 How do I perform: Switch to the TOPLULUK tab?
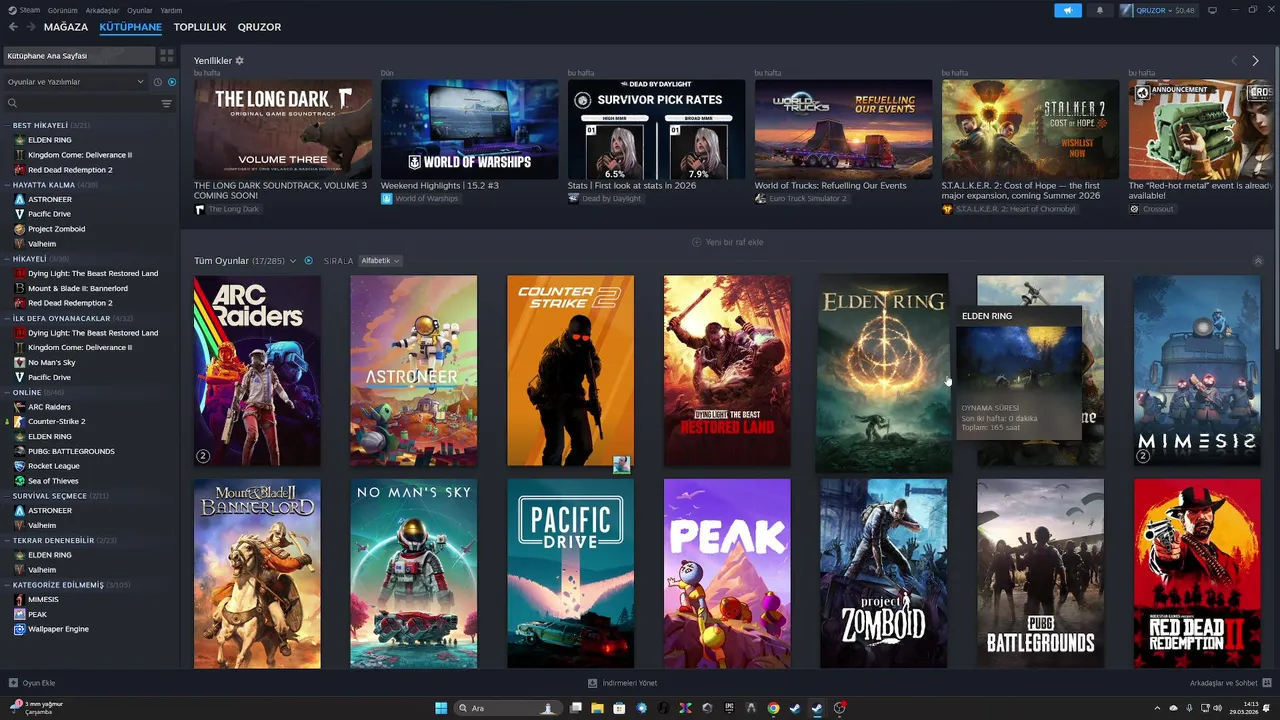coord(200,27)
